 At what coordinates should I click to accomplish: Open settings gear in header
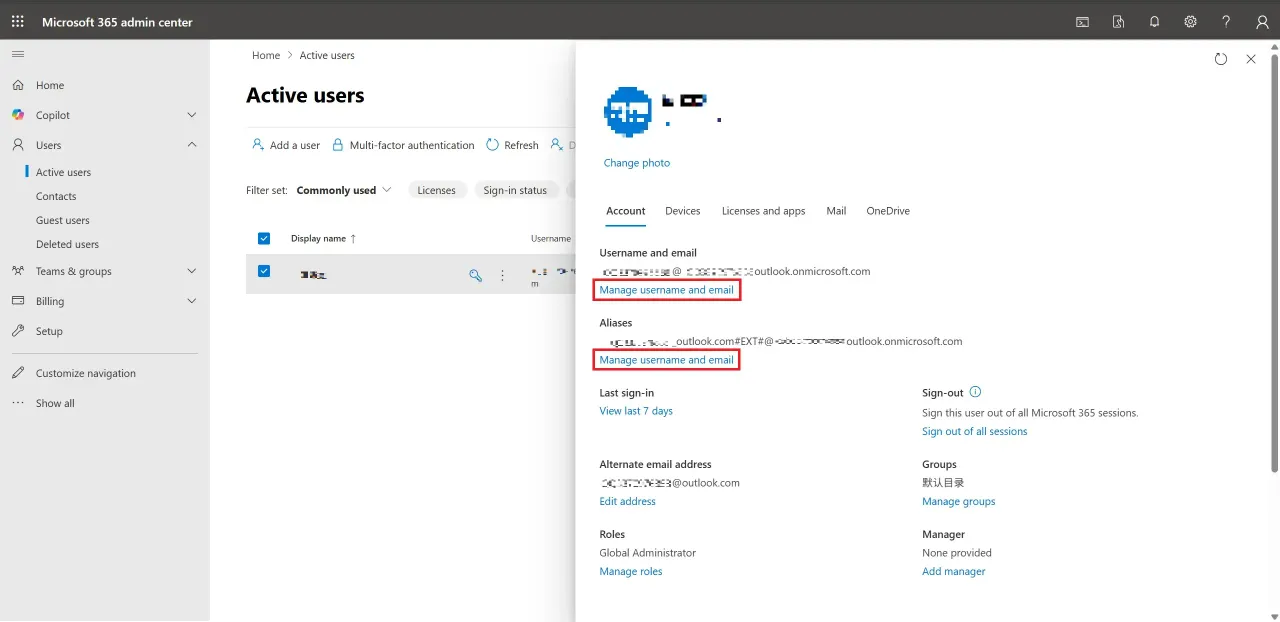click(x=1190, y=21)
